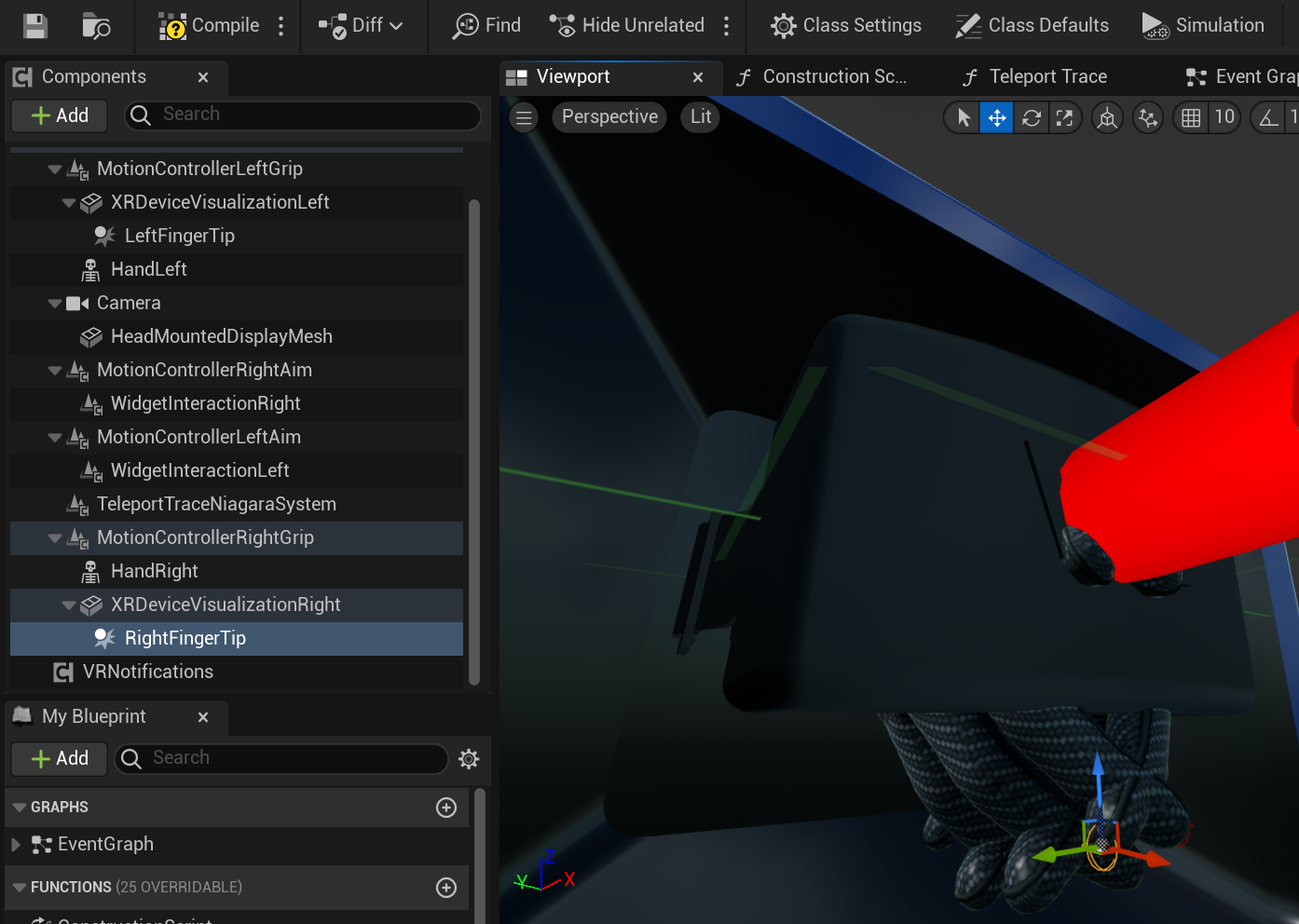Toggle rotation angle snapping
This screenshot has width=1299, height=924.
click(x=1268, y=118)
